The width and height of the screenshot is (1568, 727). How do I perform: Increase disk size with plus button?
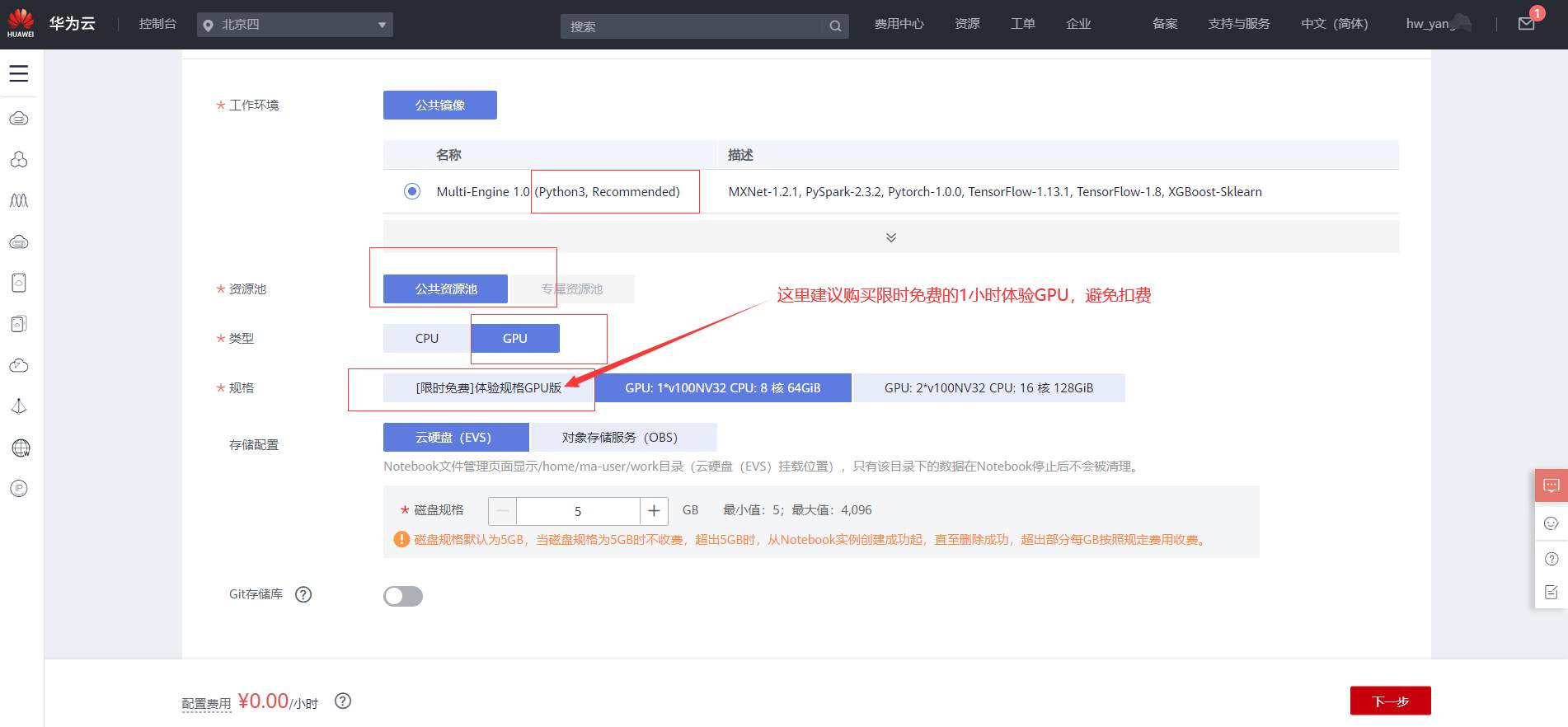654,511
